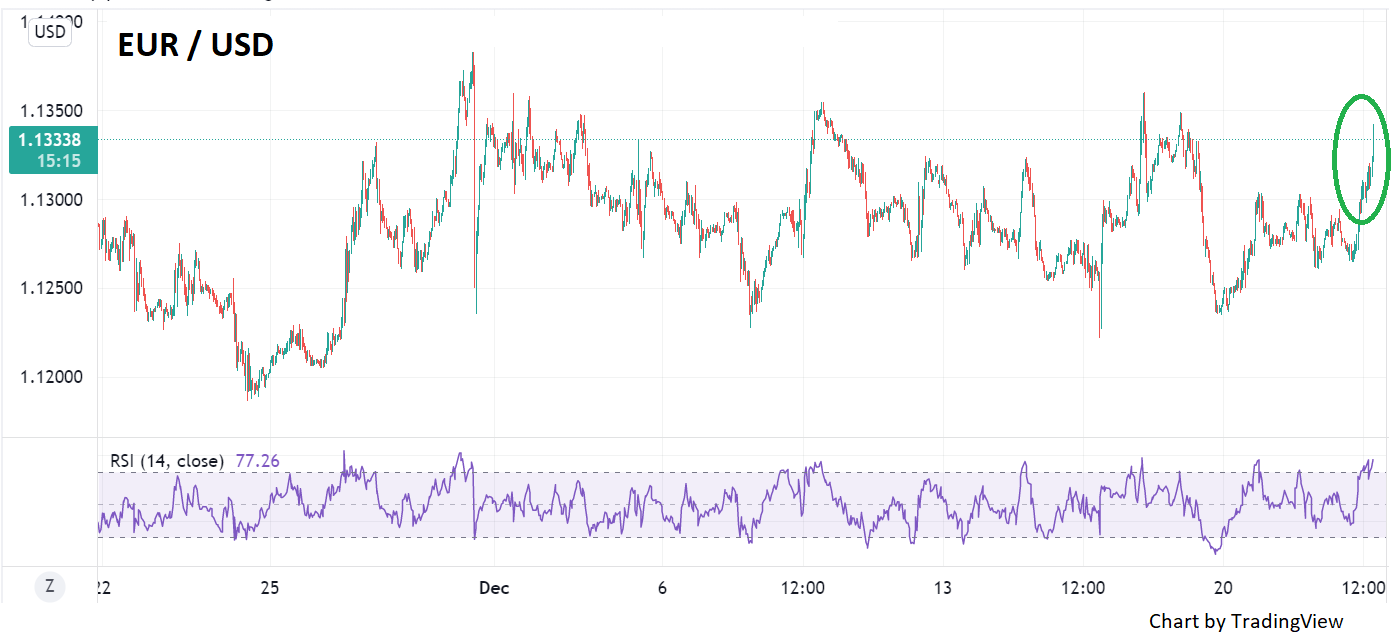Screen dimensions: 1398x638
Task: Select the 25 date marker on the time axis
Action: tap(269, 588)
